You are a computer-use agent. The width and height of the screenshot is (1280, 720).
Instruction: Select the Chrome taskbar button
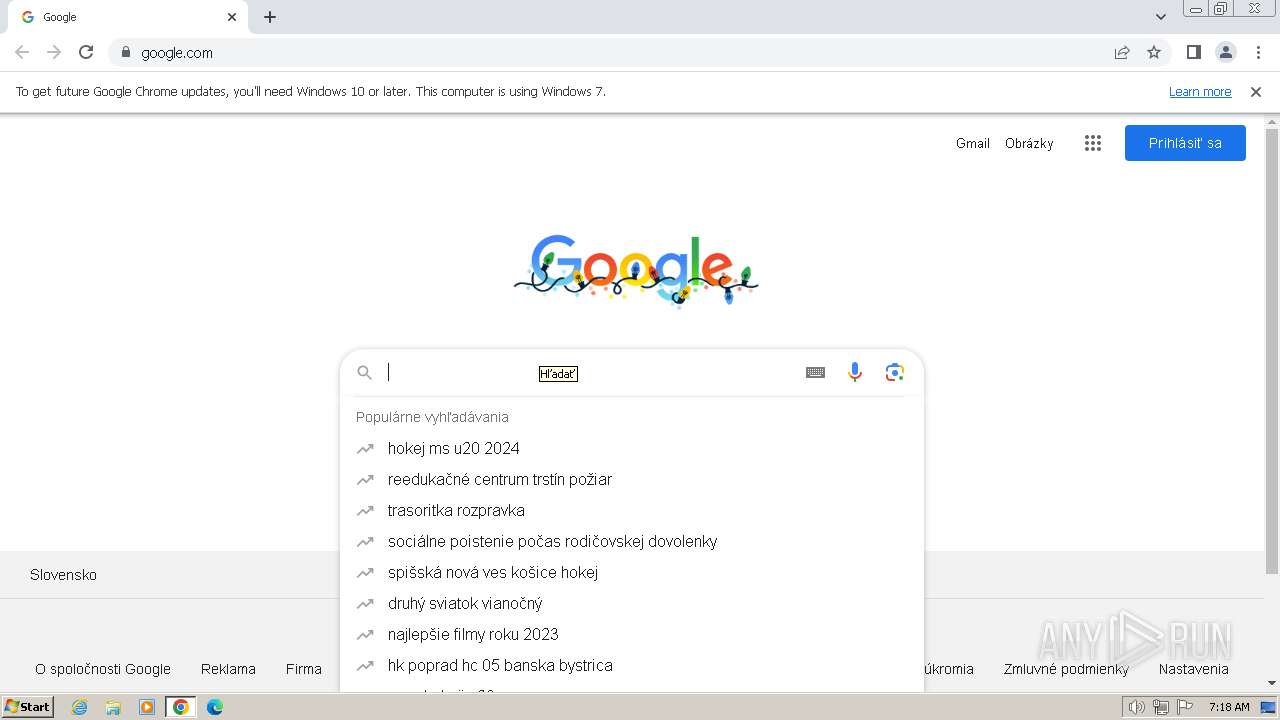pos(181,707)
